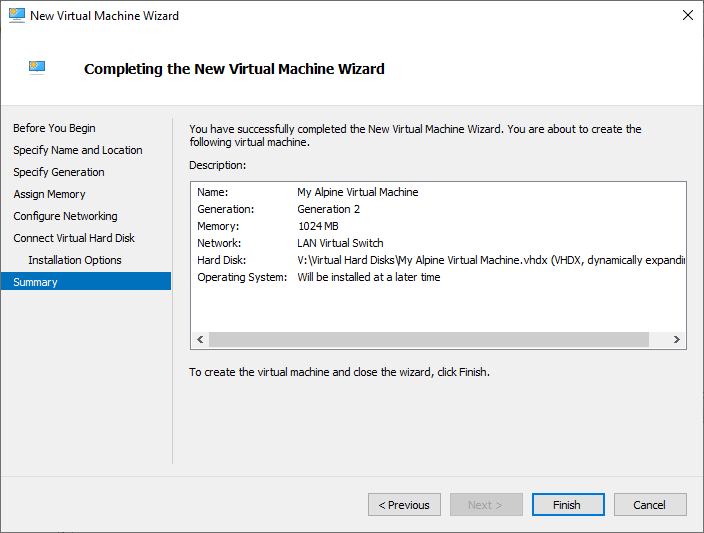The image size is (704, 533).
Task: Click the left arrow of the description scrollbar
Action: pos(200,340)
